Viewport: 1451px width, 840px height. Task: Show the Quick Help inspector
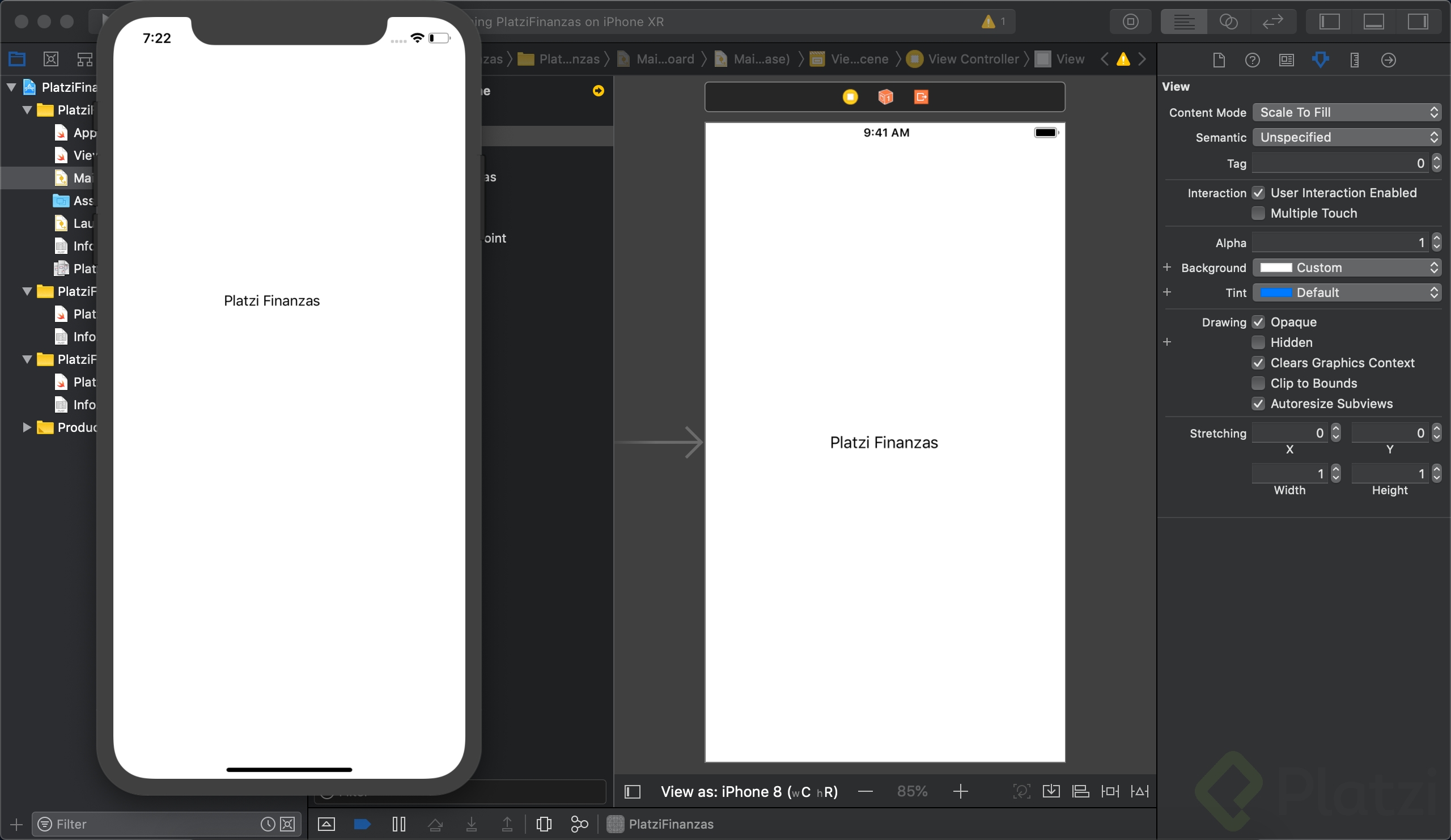tap(1253, 60)
